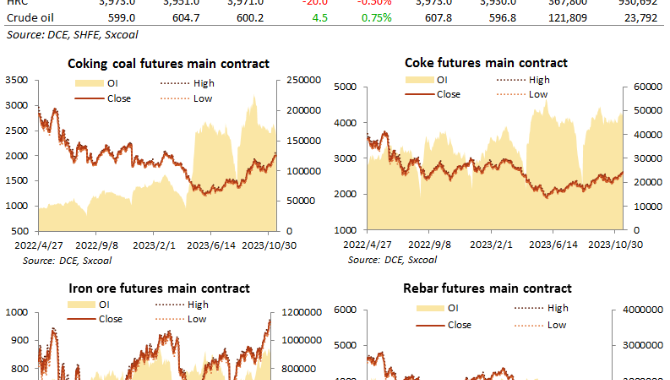Click the Close legend line in iron ore chart
Image resolution: width=670 pixels, height=380 pixels.
click(81, 319)
